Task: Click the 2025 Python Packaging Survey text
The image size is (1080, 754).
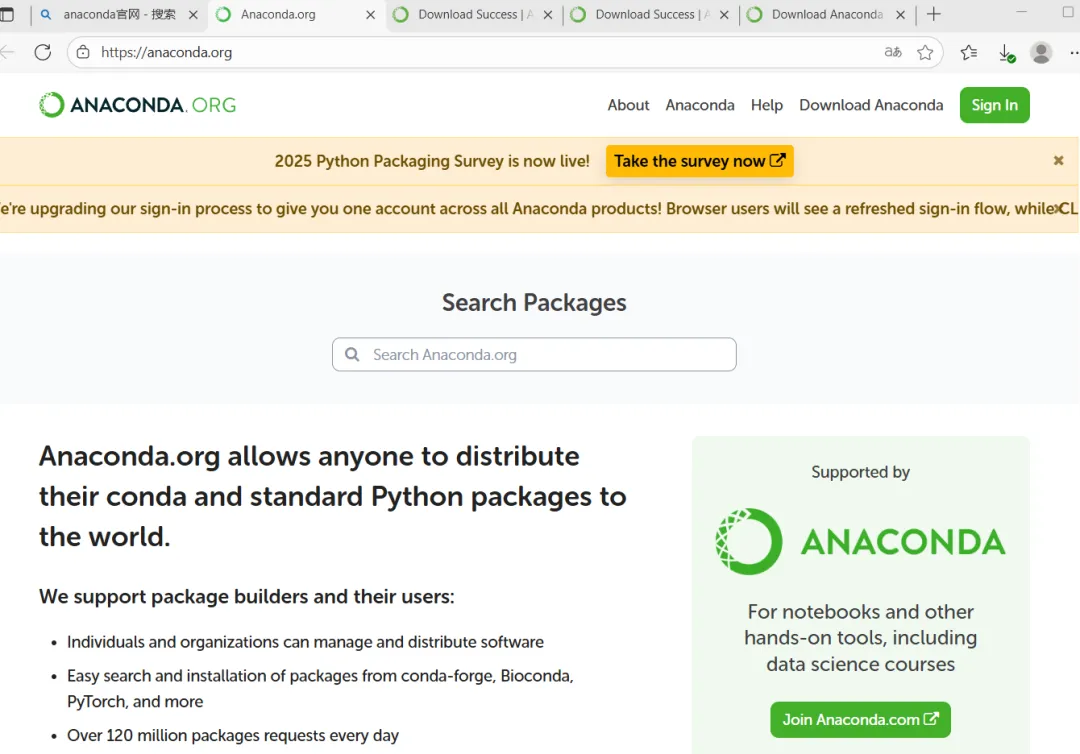Action: pyautogui.click(x=432, y=161)
